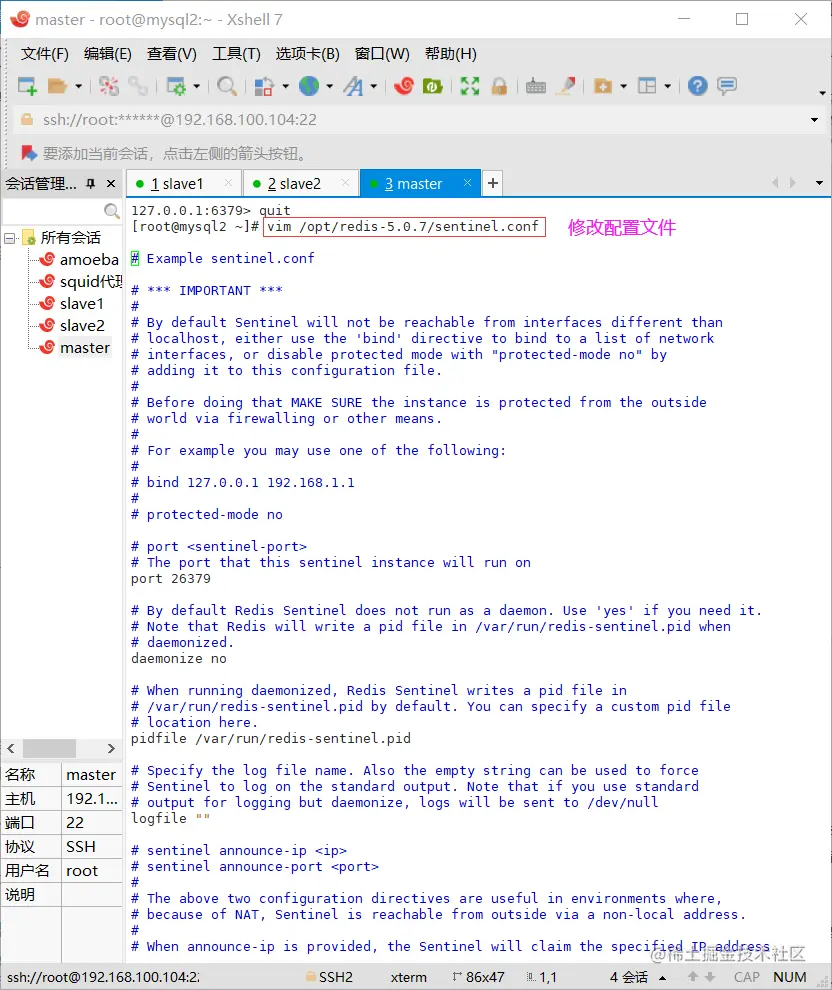Expand the address bar history dropdown

[814, 120]
